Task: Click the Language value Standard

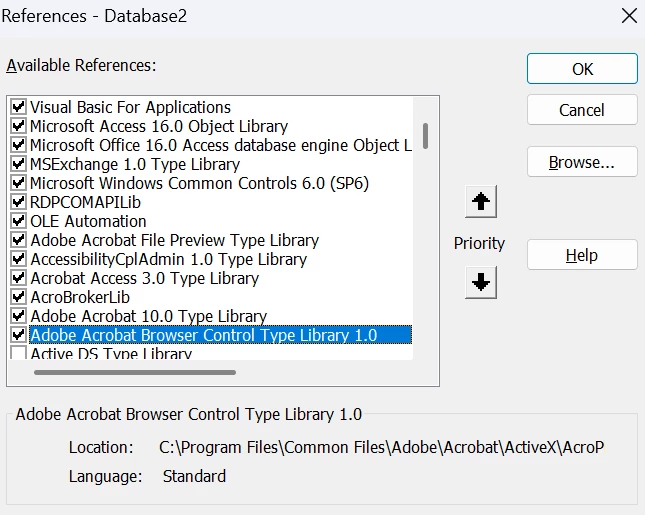Action: pos(194,476)
